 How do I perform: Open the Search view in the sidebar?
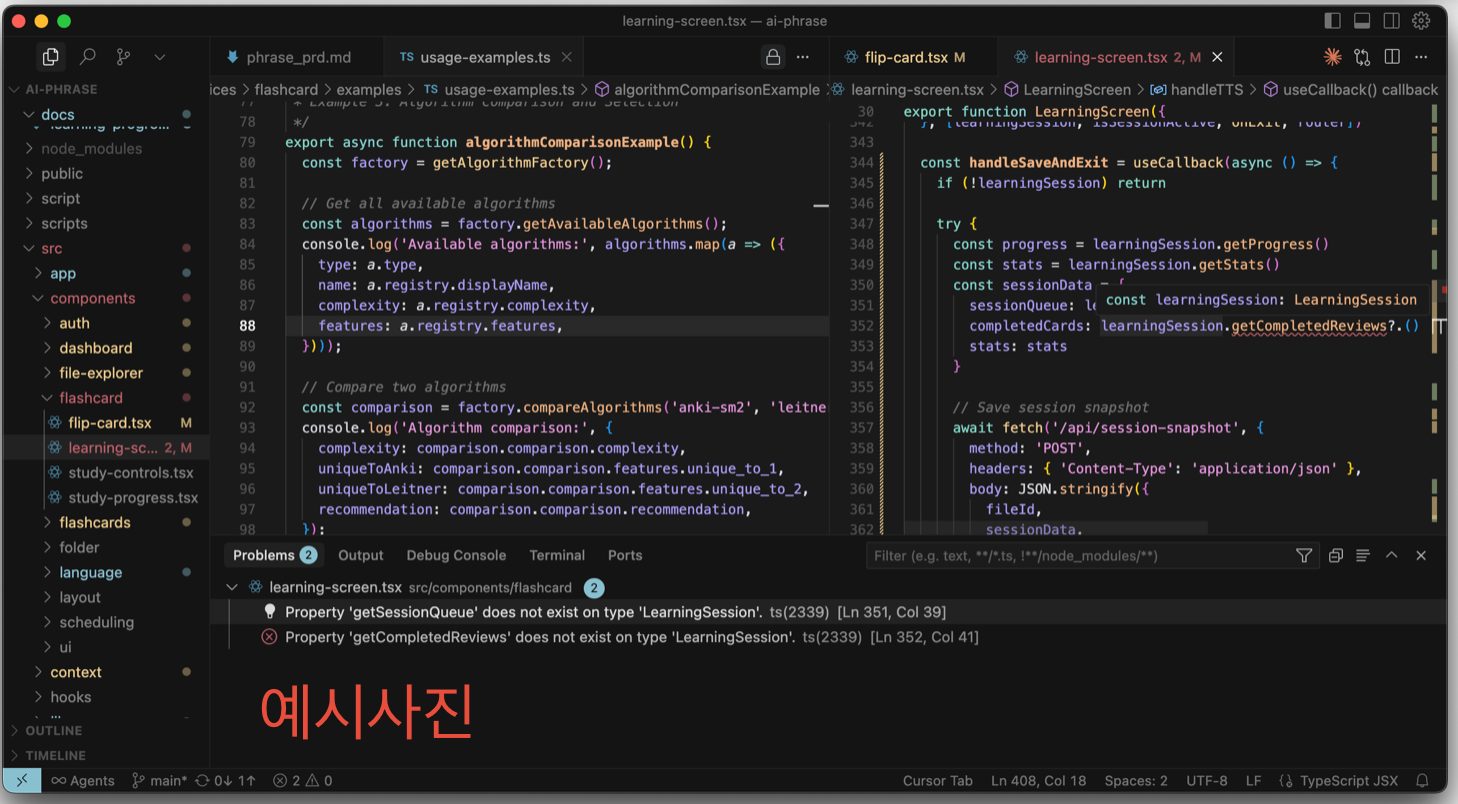(88, 57)
